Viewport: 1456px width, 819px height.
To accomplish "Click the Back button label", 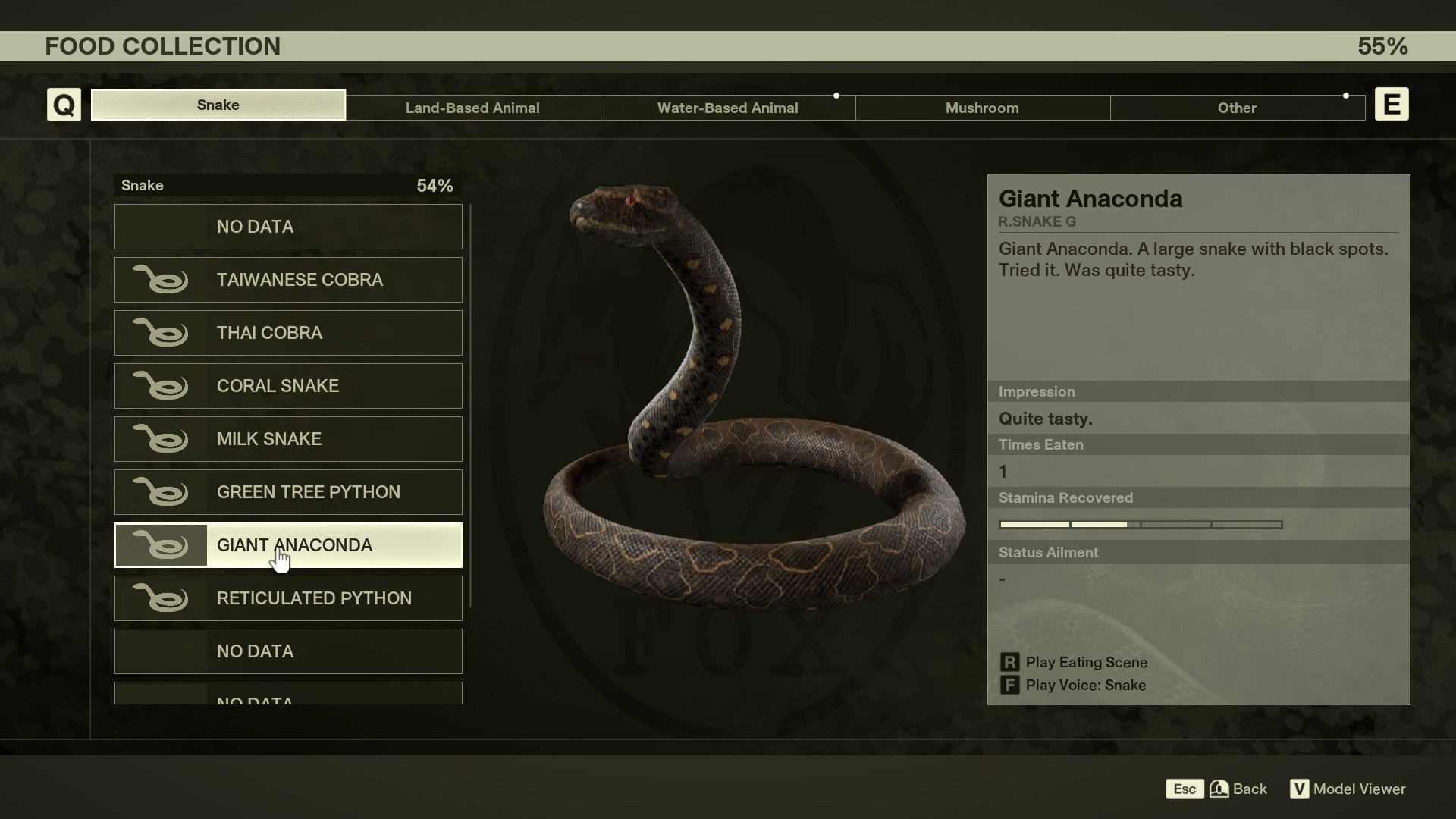I will pyautogui.click(x=1250, y=789).
